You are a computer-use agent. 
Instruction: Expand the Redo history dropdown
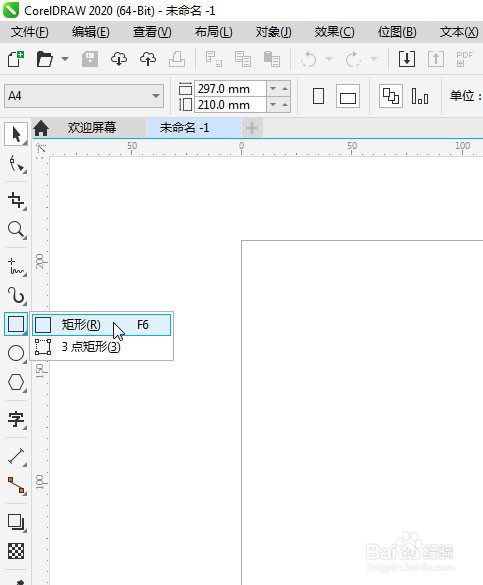374,59
